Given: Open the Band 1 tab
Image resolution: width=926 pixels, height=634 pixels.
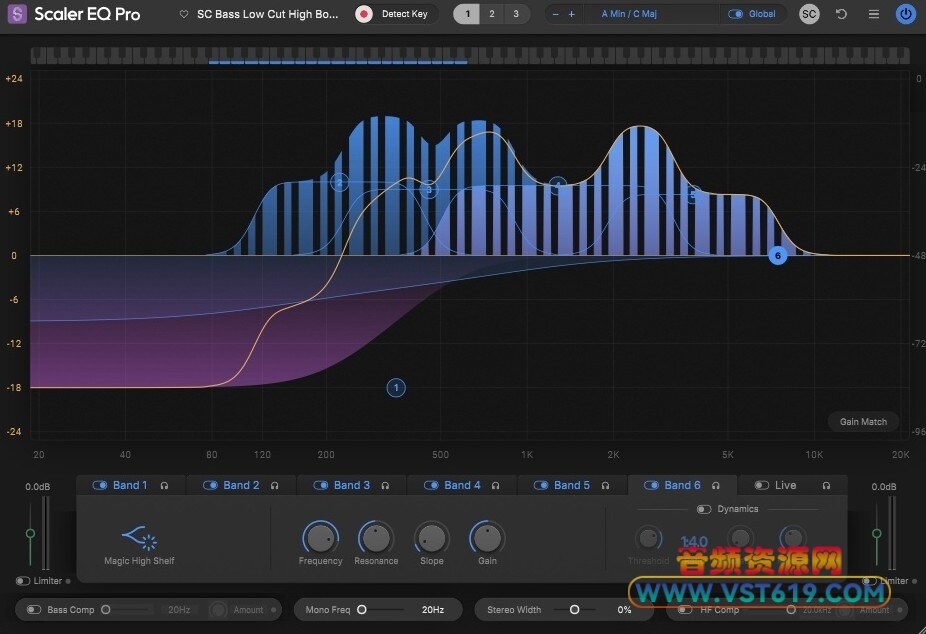Looking at the screenshot, I should (x=130, y=485).
